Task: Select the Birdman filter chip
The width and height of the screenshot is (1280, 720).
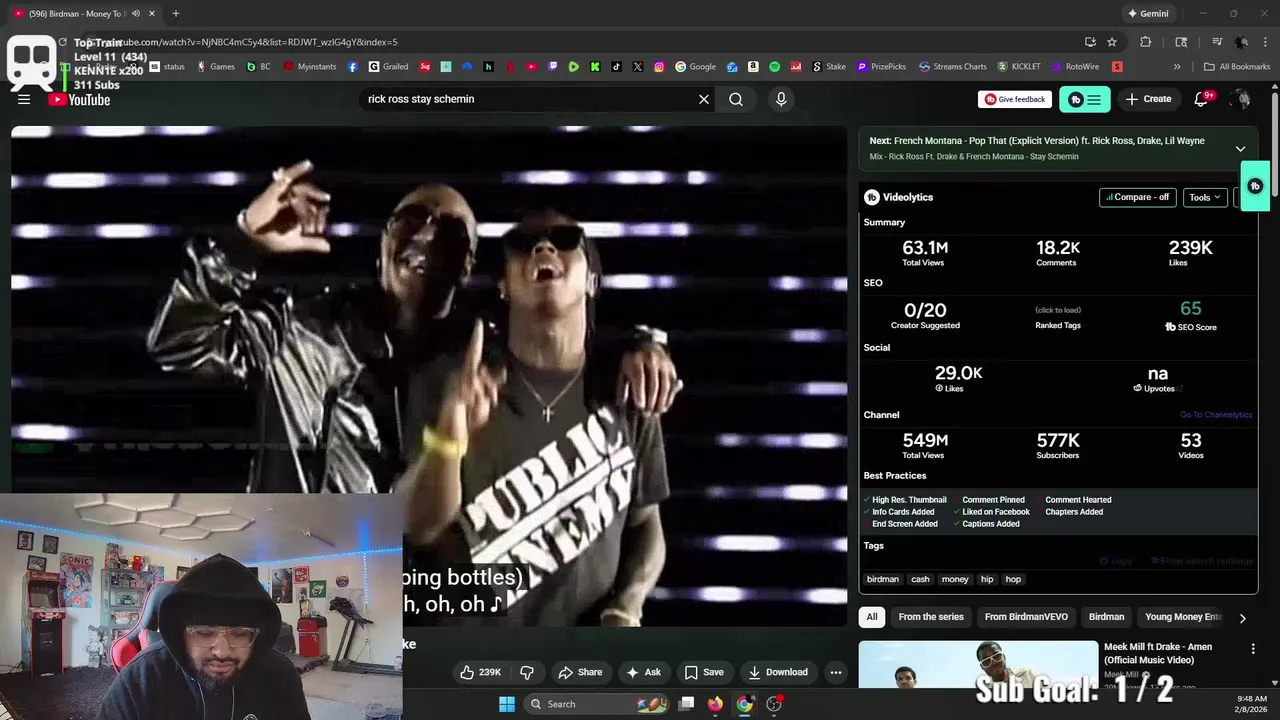Action: 1106,617
